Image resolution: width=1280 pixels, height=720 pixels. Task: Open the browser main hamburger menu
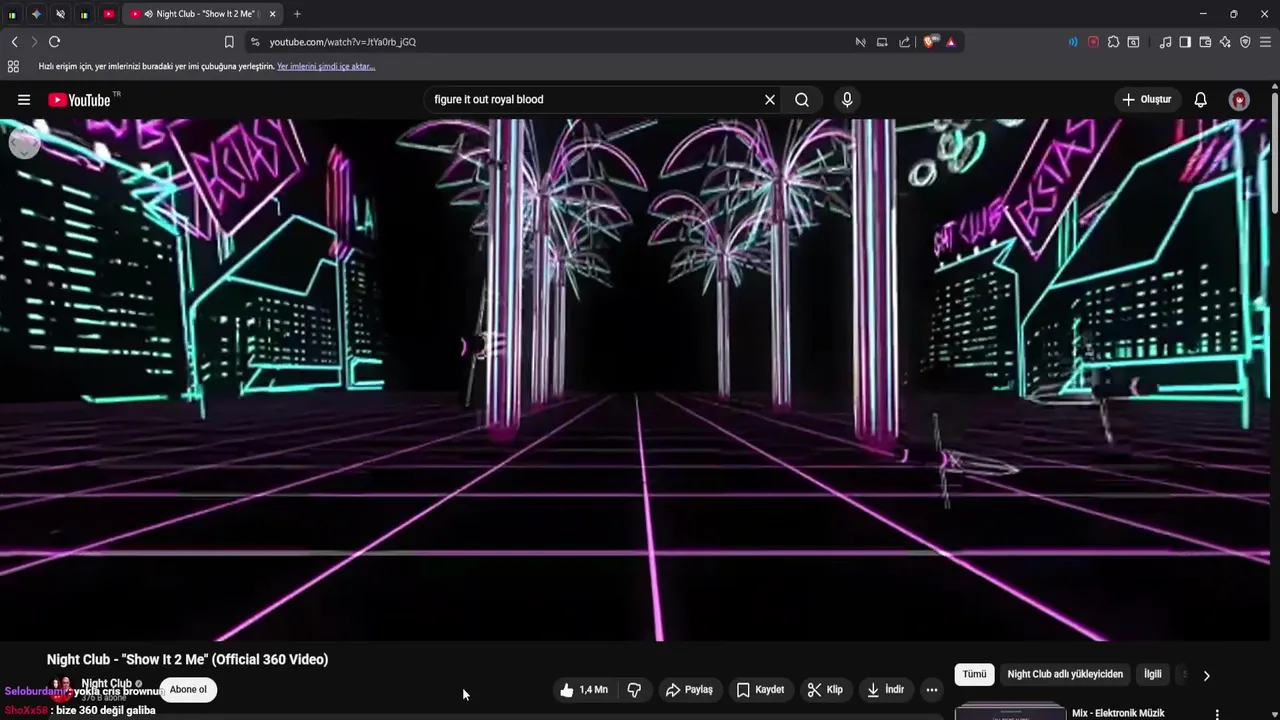coord(1265,42)
